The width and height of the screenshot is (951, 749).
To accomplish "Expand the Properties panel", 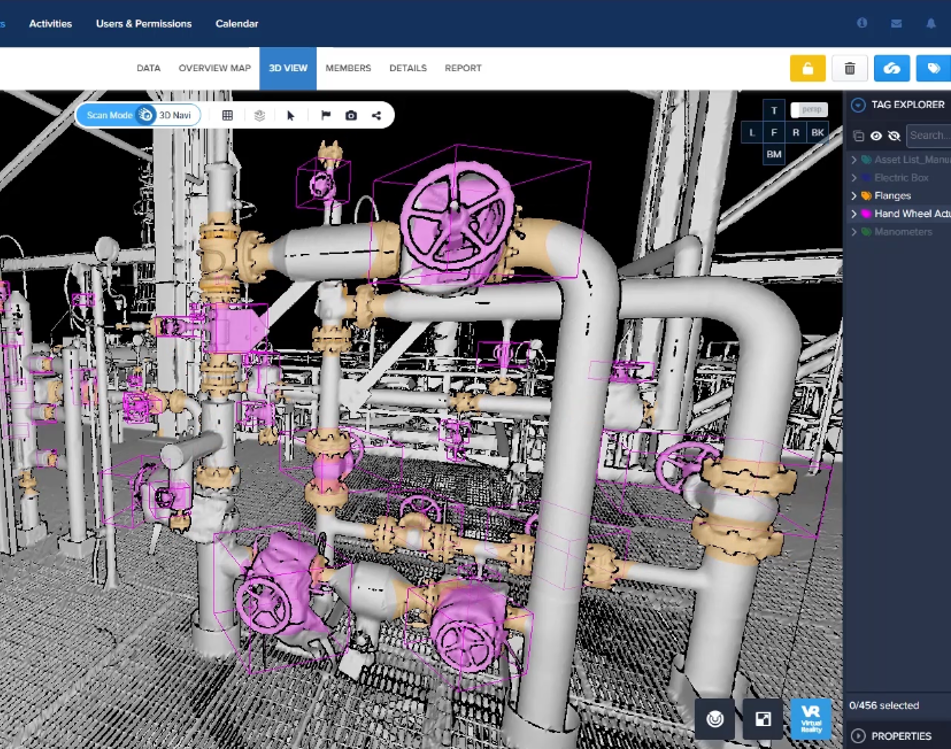I will 858,736.
